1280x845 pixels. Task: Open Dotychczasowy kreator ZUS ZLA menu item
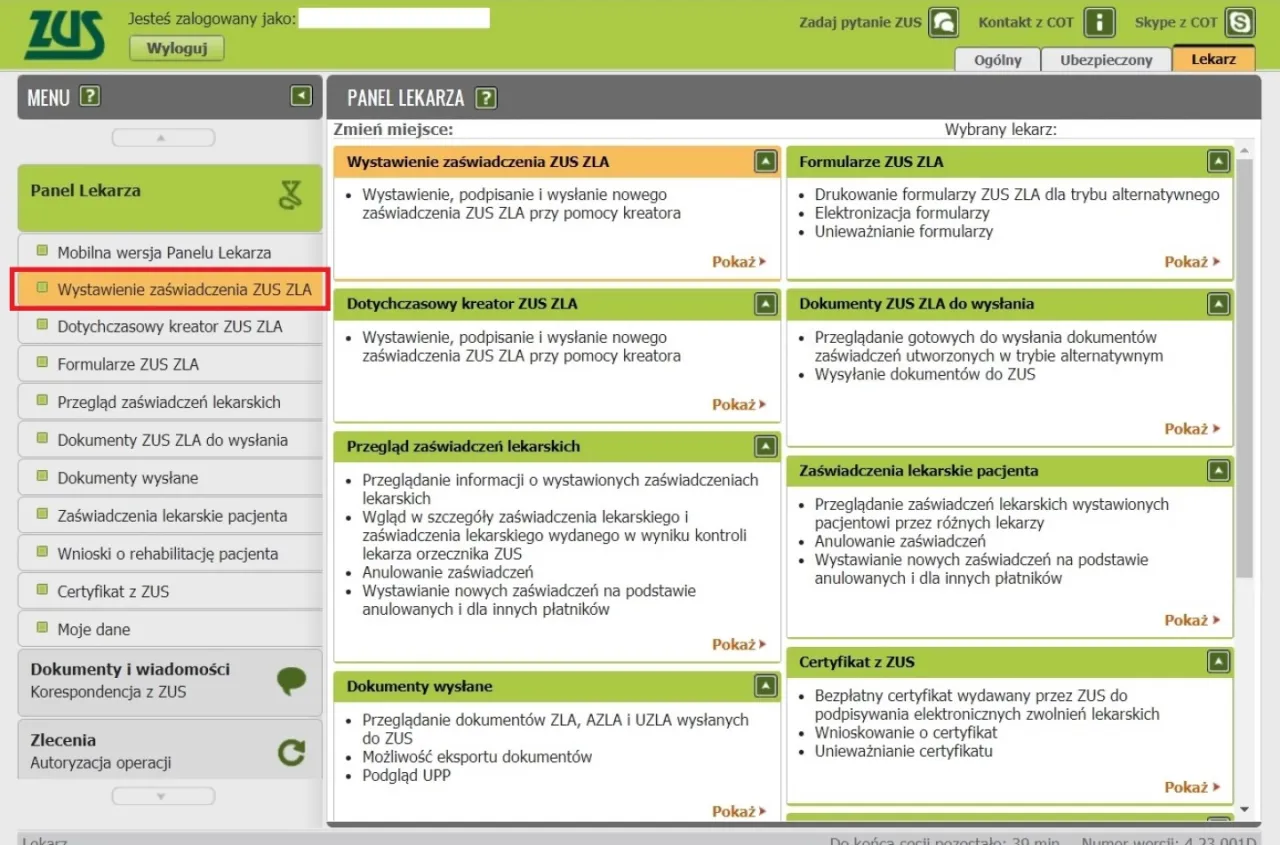tap(170, 326)
